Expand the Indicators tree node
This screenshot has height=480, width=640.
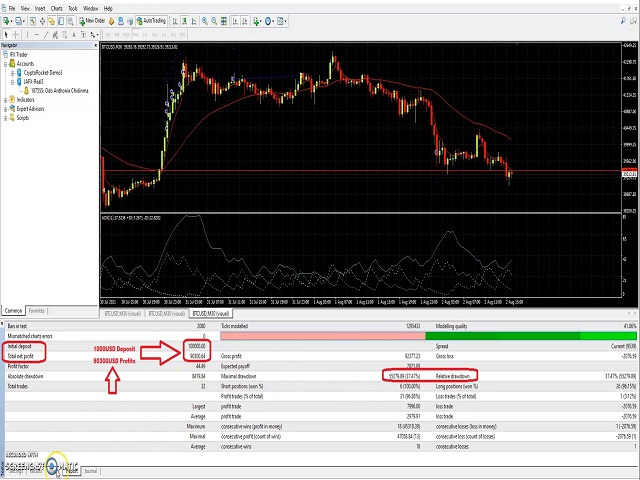(x=6, y=100)
